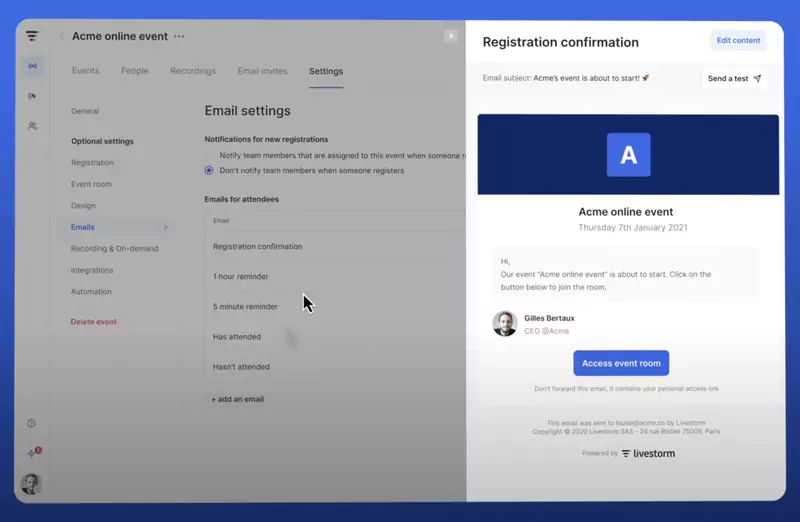Open General settings section
Viewport: 800px width, 522px height.
(x=85, y=111)
